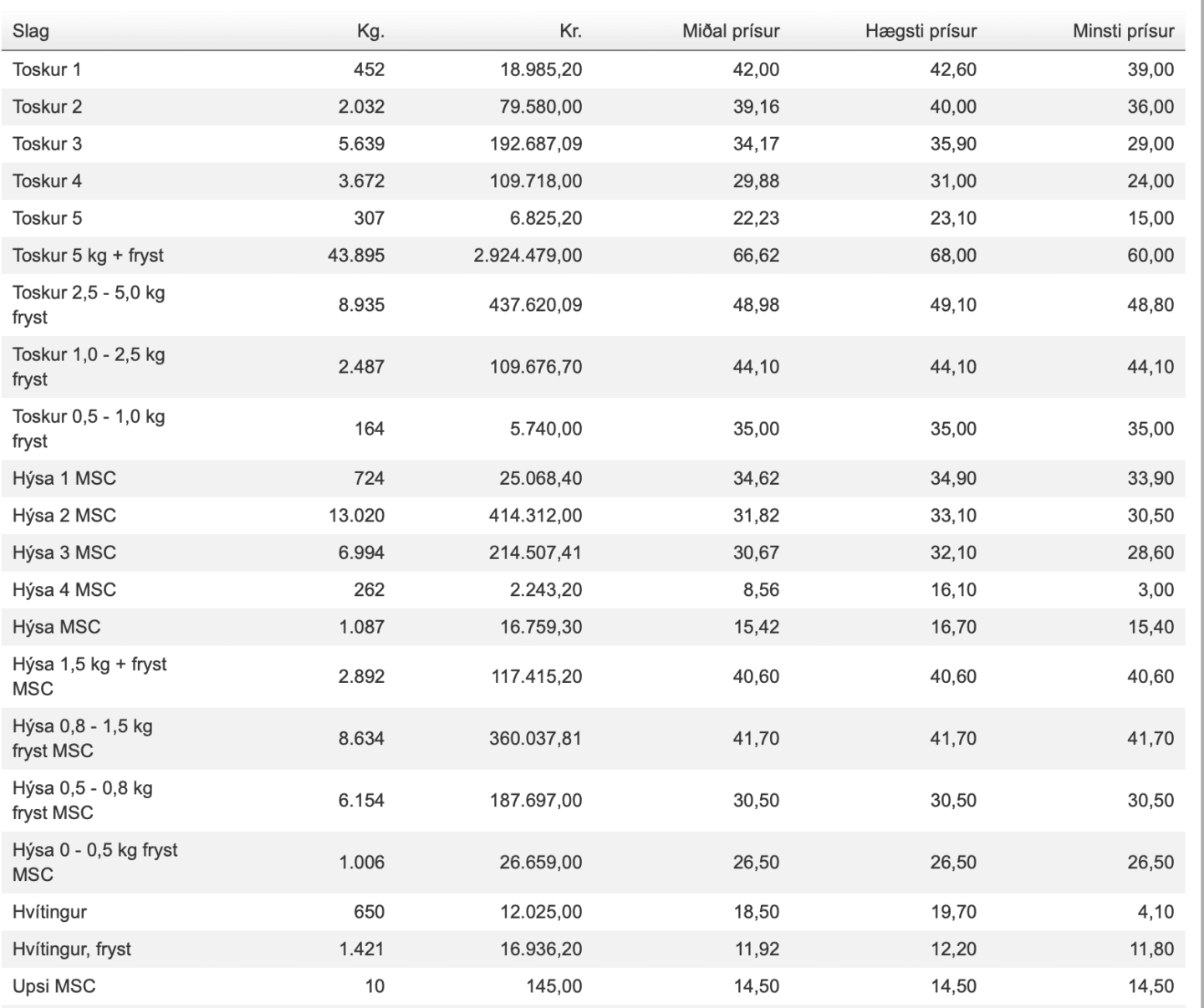
Task: Select the Hýsa 1 MSC row label
Action: tap(64, 478)
